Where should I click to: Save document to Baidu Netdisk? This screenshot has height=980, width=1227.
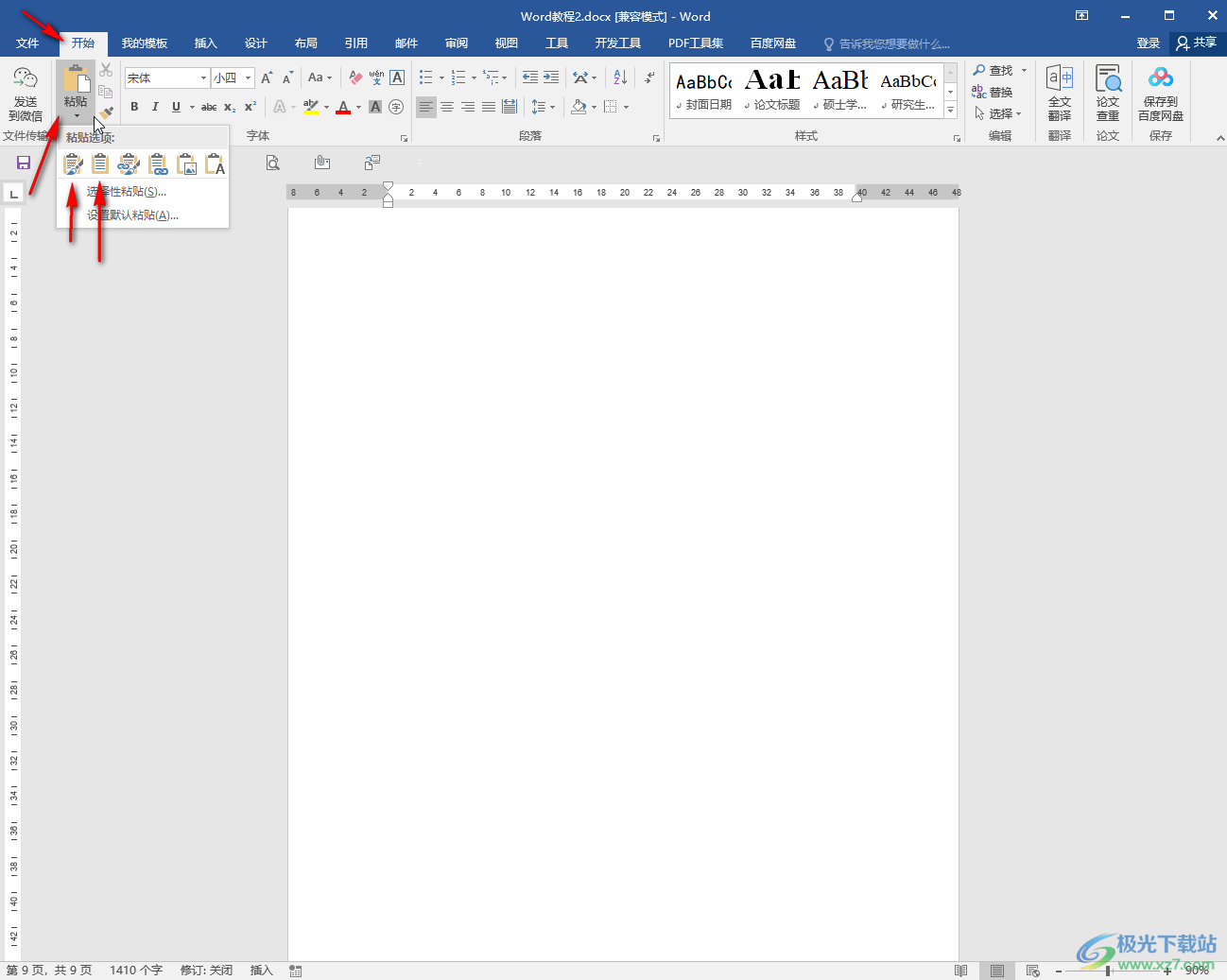(x=1161, y=94)
